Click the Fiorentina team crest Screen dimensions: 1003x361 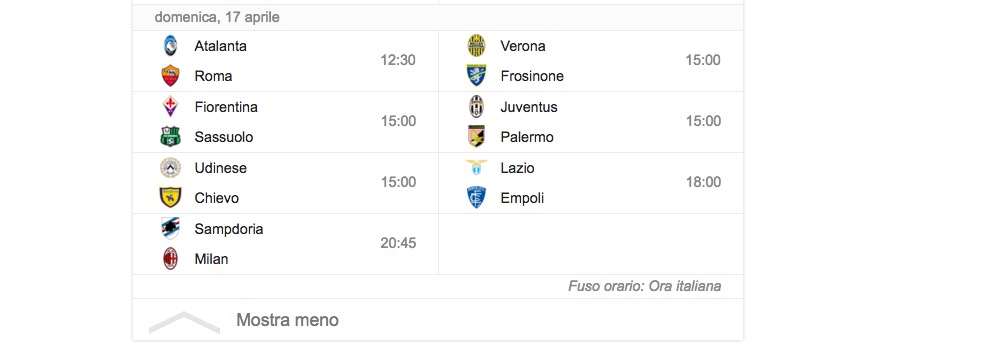[170, 106]
